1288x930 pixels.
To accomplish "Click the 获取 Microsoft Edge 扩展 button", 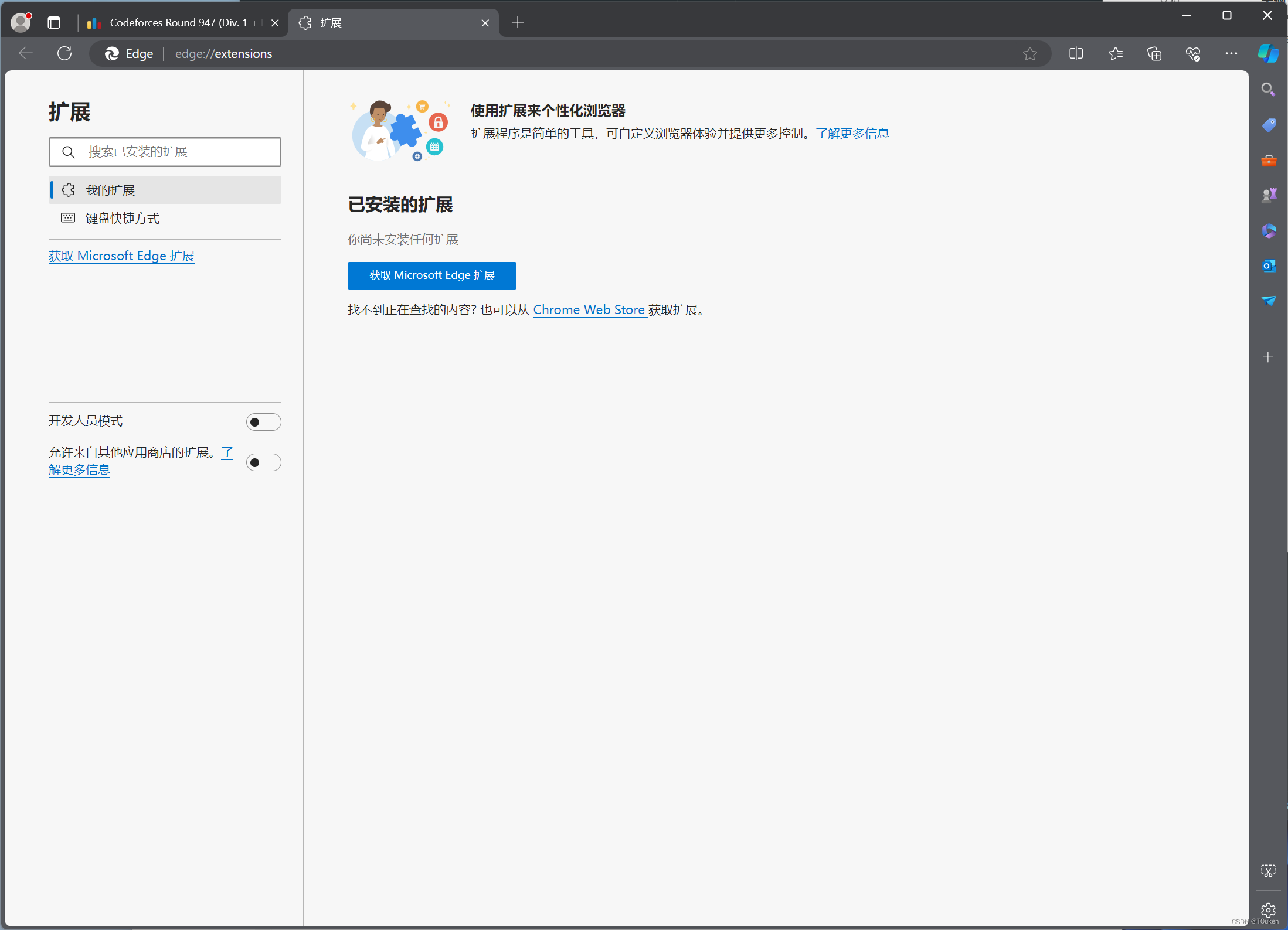I will [x=431, y=275].
